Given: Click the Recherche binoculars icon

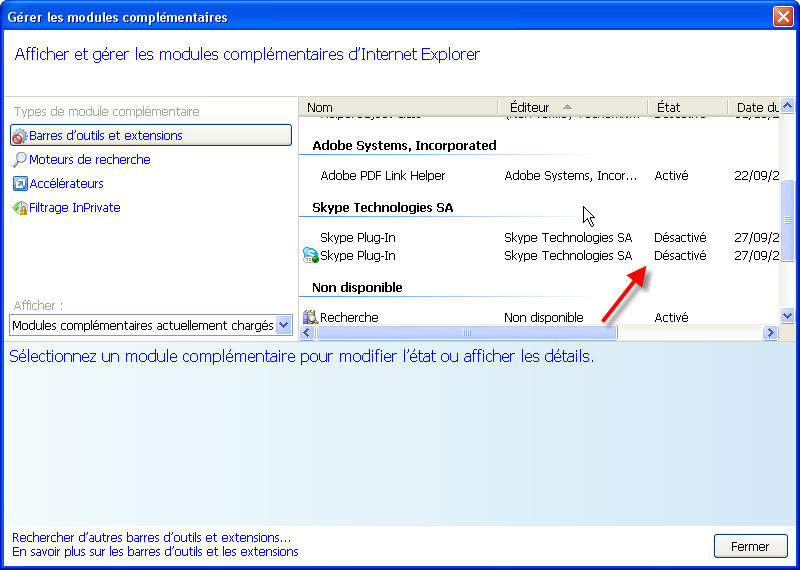Looking at the screenshot, I should point(310,317).
